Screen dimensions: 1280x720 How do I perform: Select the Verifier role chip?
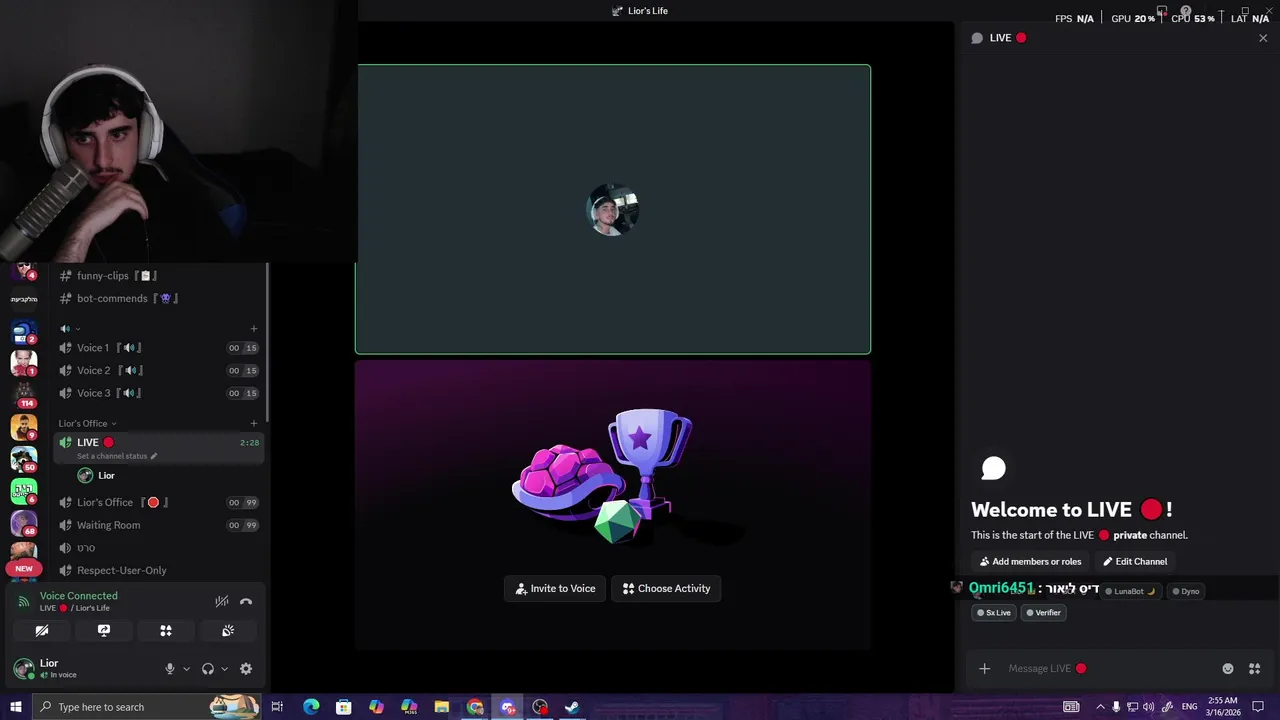1043,613
